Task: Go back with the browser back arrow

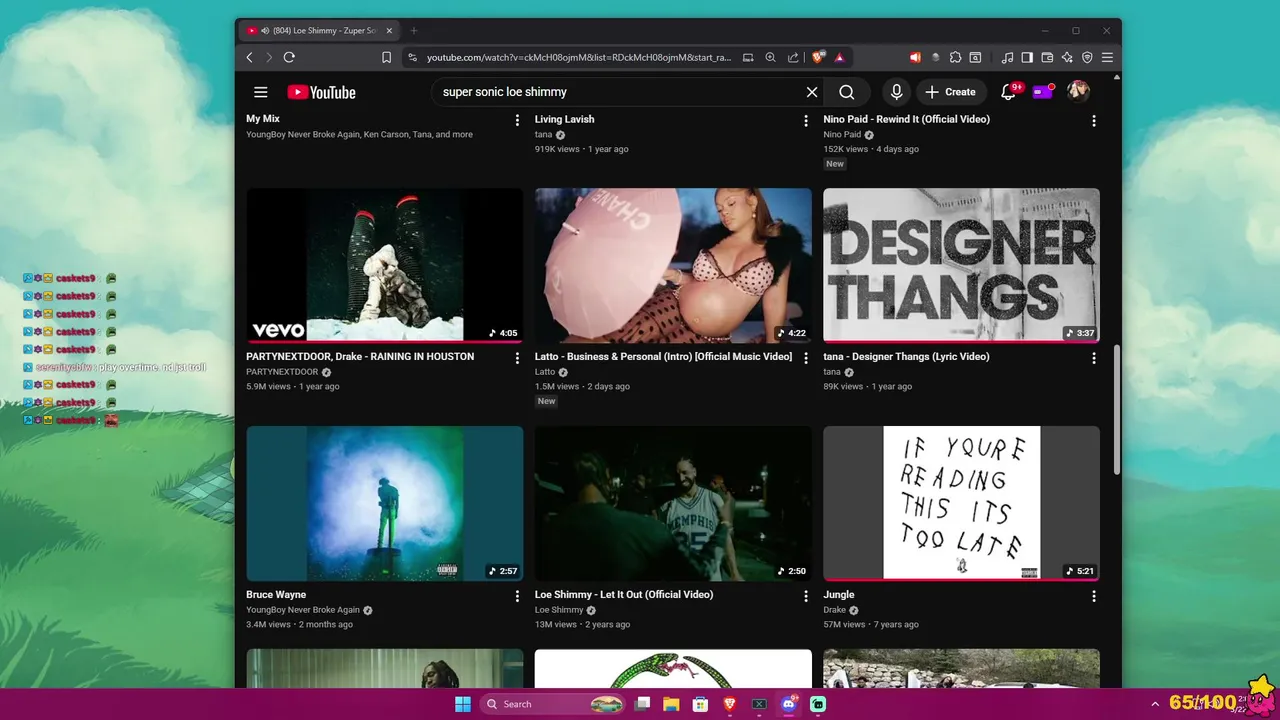Action: click(250, 58)
